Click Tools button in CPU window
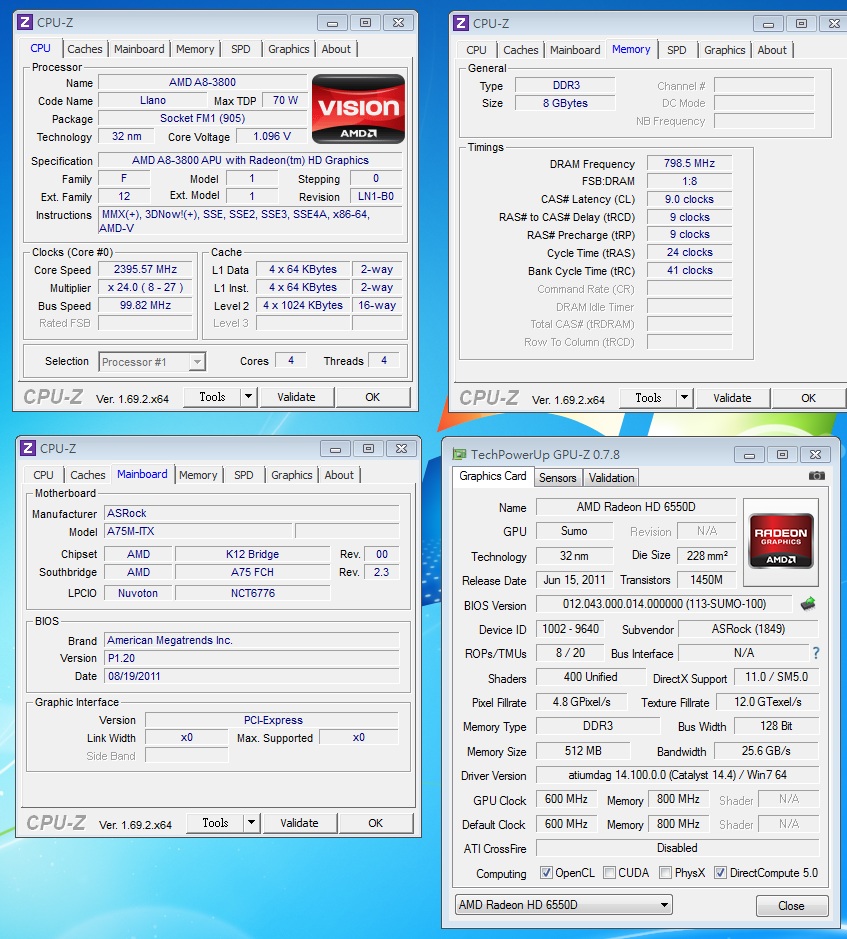Image resolution: width=847 pixels, height=939 pixels. click(x=212, y=396)
